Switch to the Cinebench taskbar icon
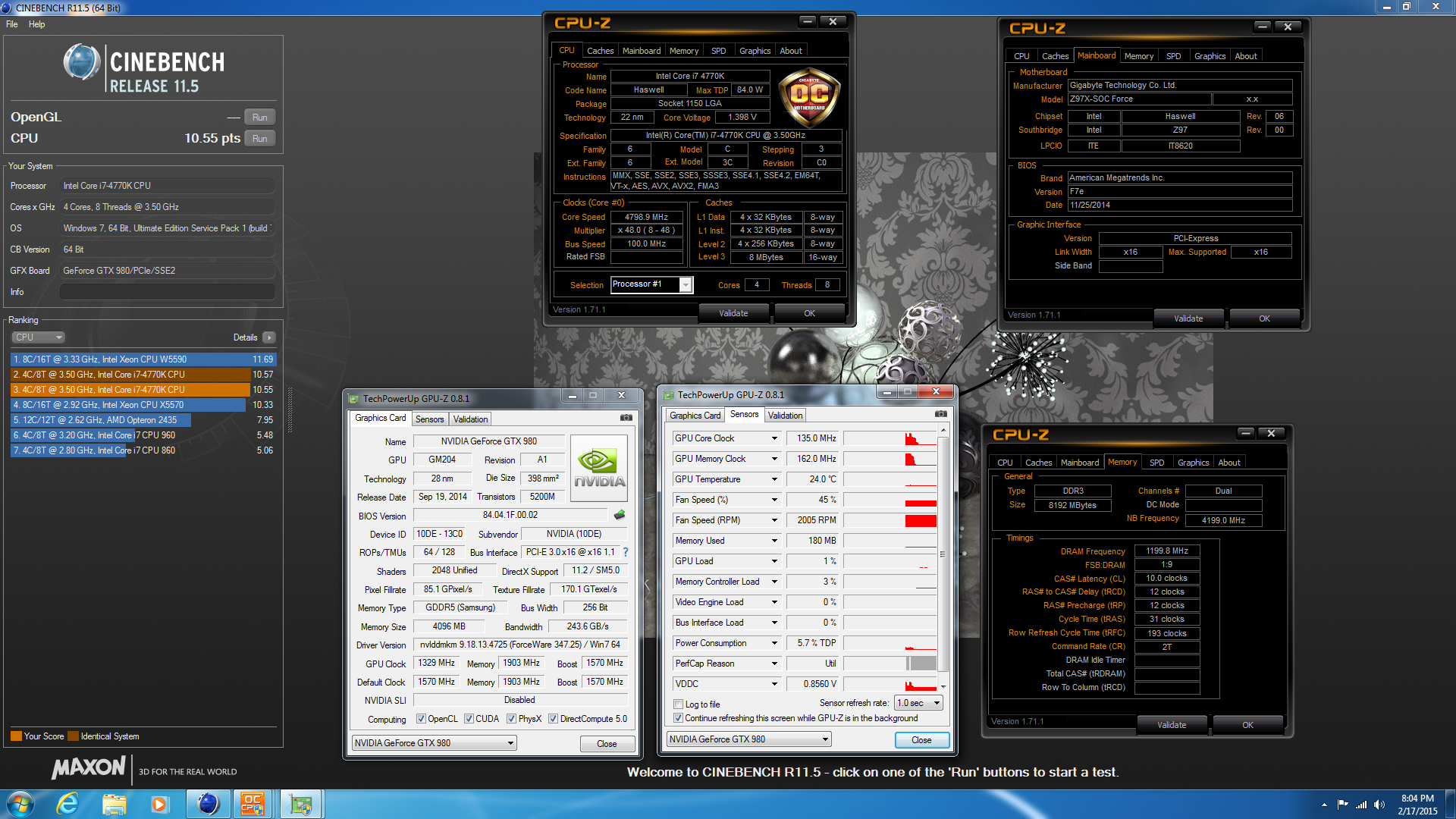 pyautogui.click(x=209, y=804)
